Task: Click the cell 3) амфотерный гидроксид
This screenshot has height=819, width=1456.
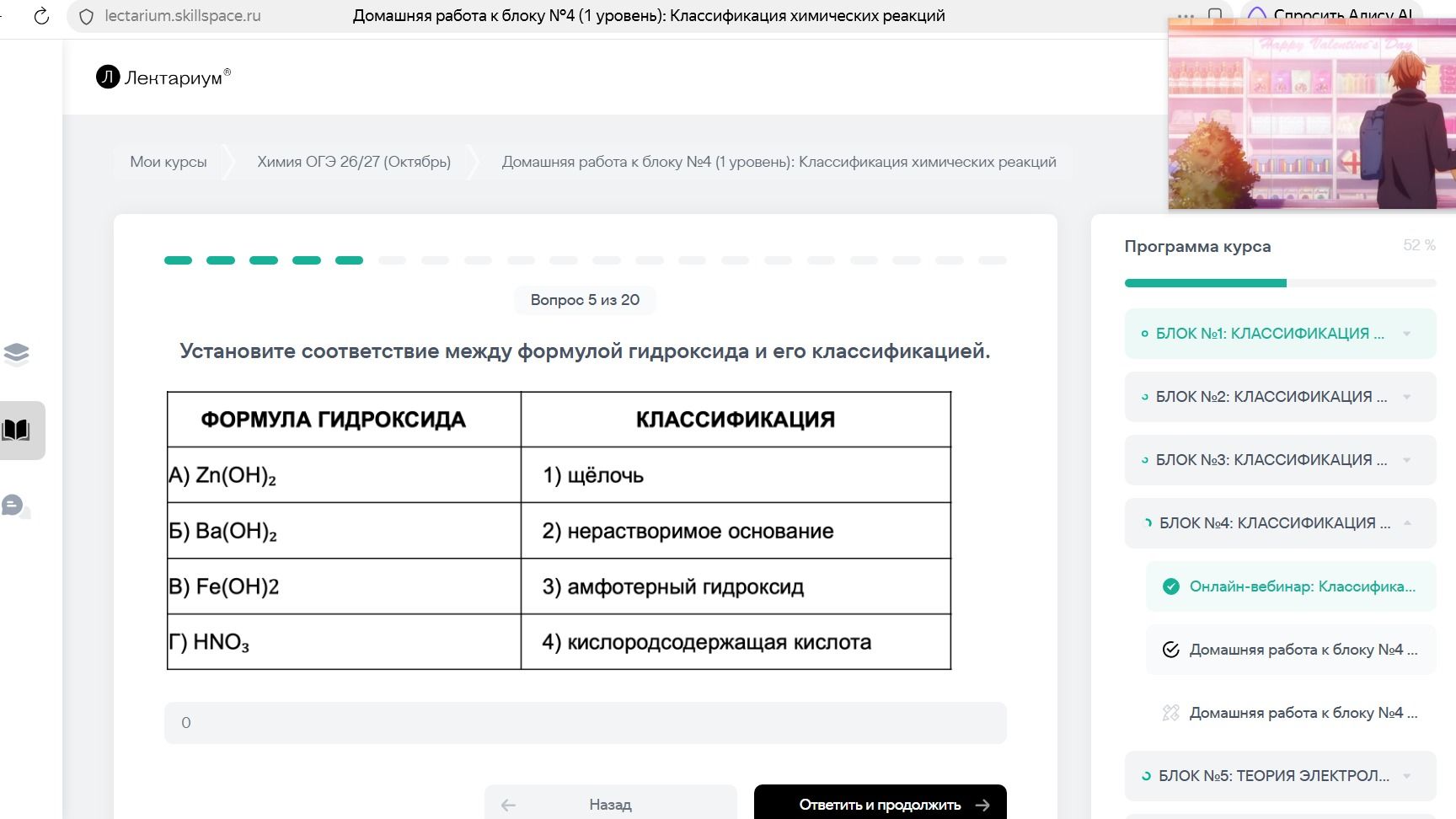Action: click(736, 586)
